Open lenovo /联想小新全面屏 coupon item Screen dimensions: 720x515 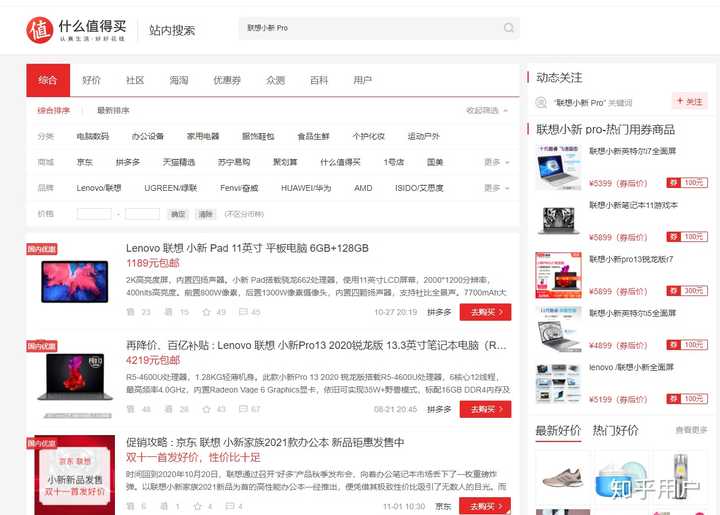(631, 367)
